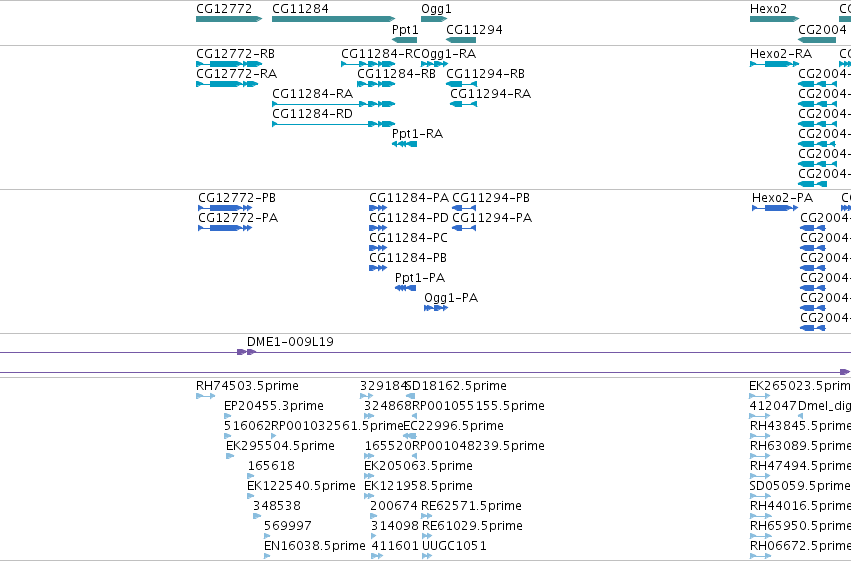The image size is (851, 561).
Task: Click the teal arrow glyph under CG11284 gene
Action: pos(333,19)
